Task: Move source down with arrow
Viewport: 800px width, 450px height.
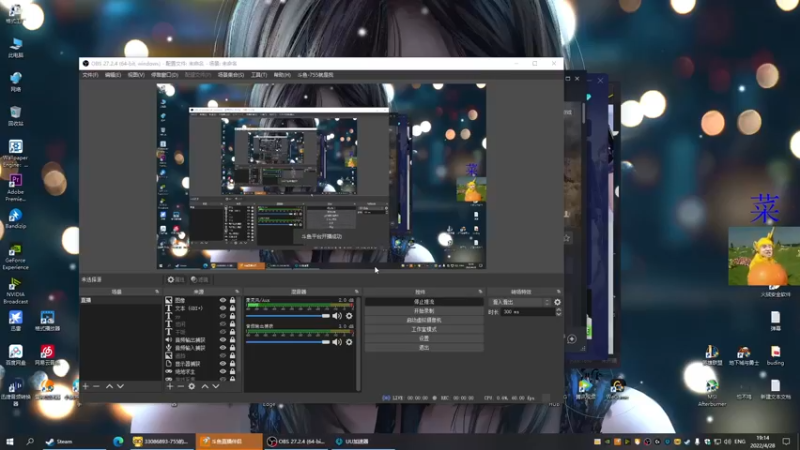Action: tap(216, 386)
